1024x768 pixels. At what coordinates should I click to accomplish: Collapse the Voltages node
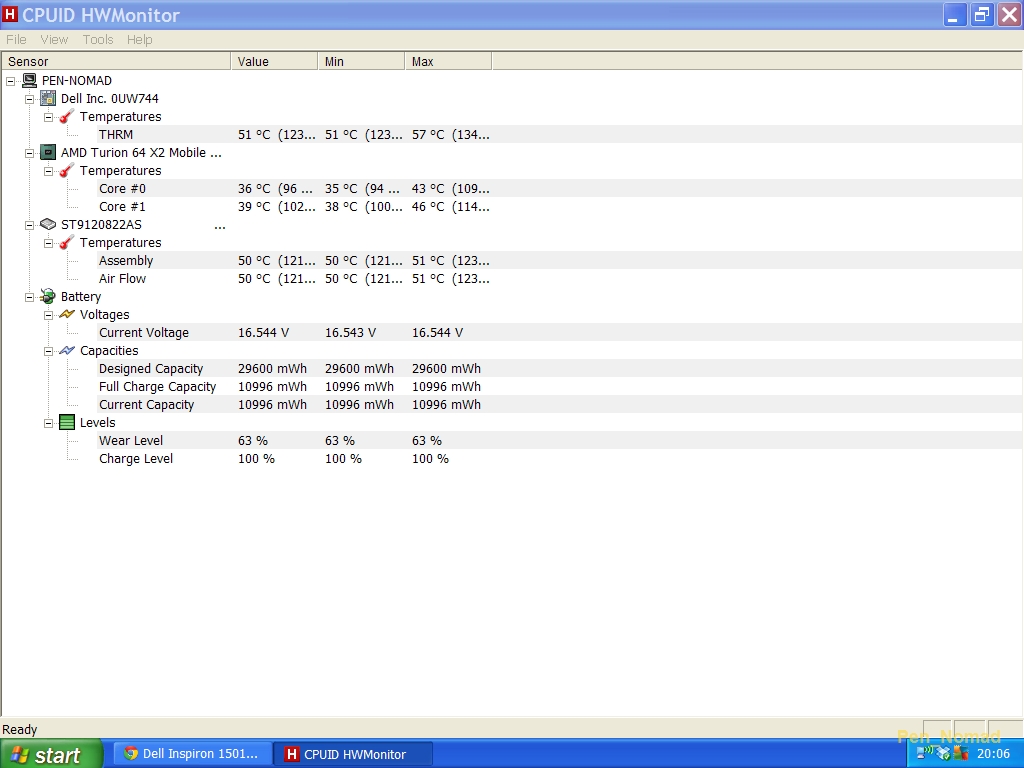point(48,315)
